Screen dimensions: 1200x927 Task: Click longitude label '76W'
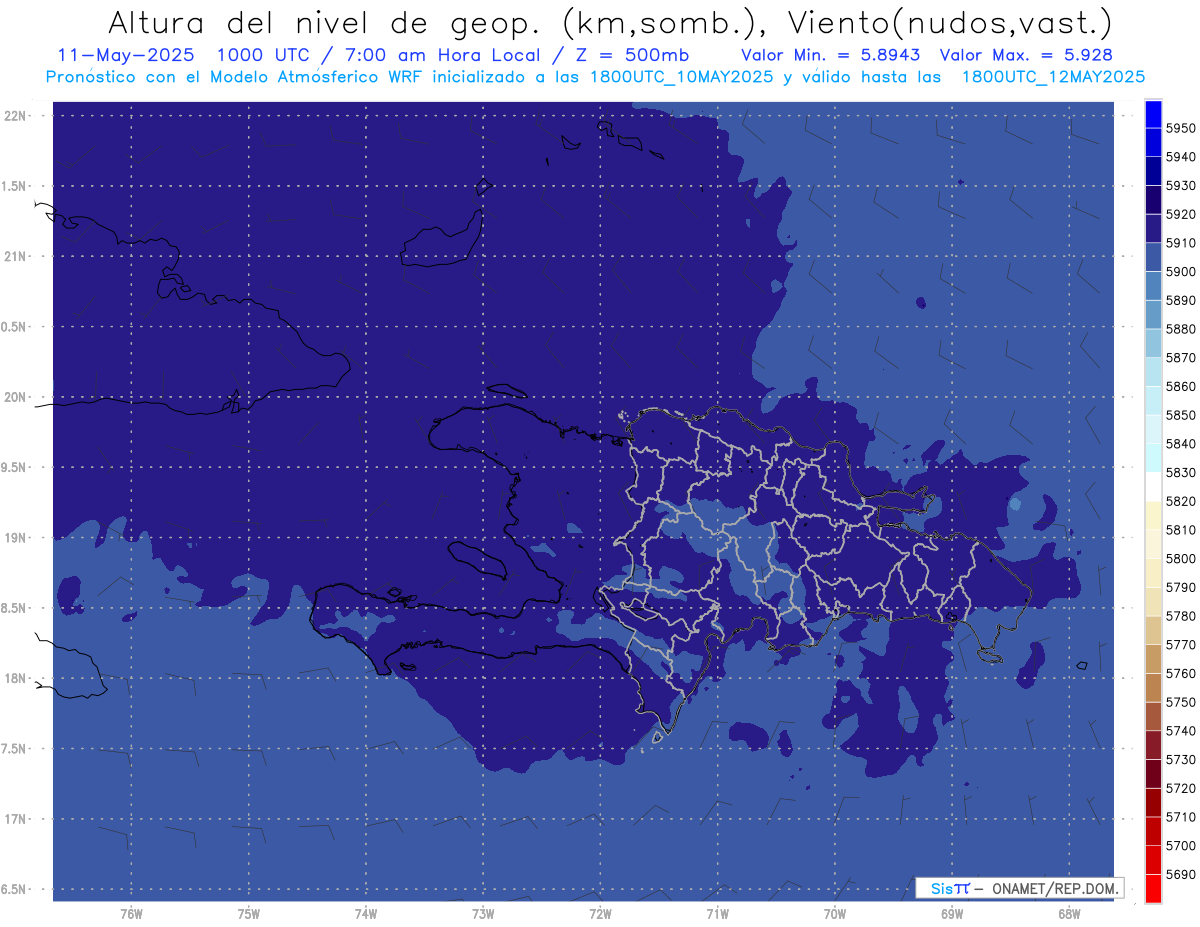pyautogui.click(x=131, y=913)
